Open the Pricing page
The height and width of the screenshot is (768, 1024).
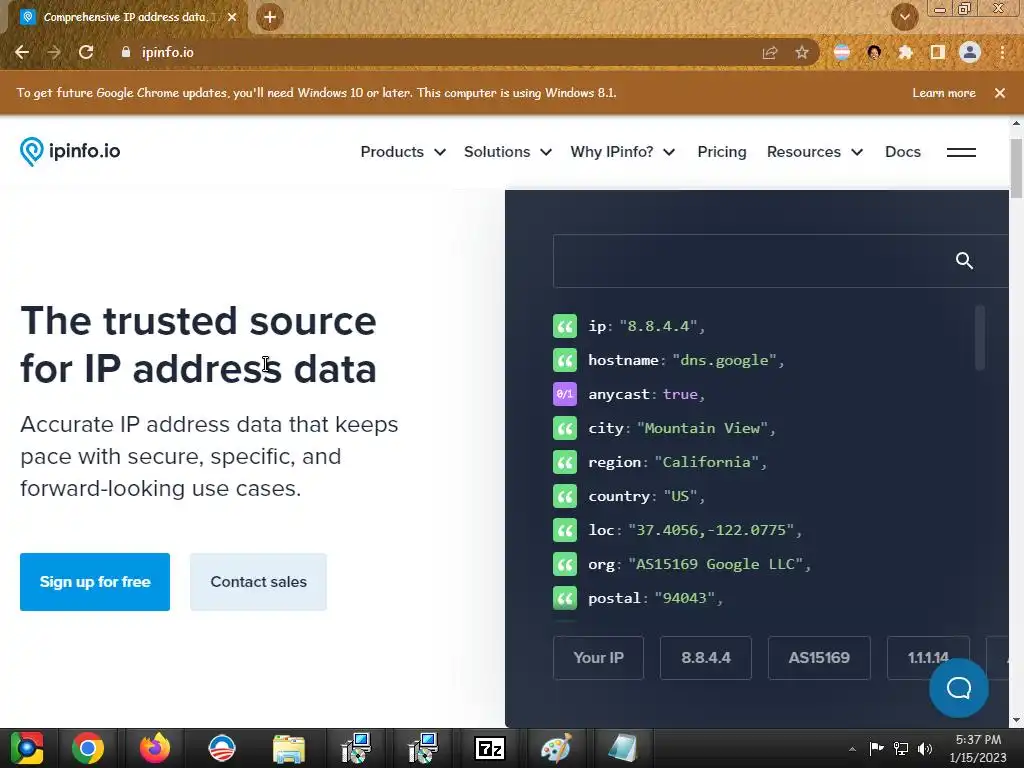722,152
